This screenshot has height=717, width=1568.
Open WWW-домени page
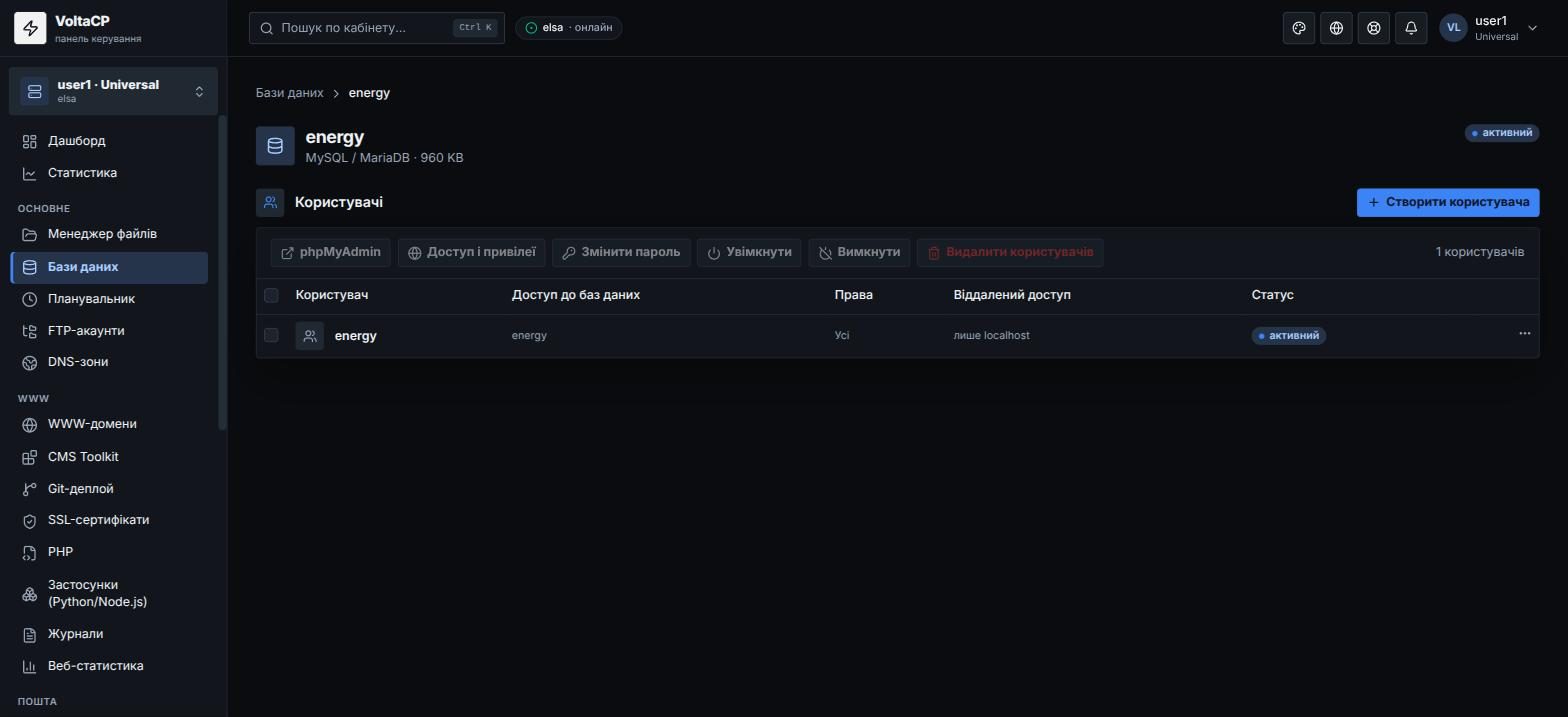coord(110,424)
